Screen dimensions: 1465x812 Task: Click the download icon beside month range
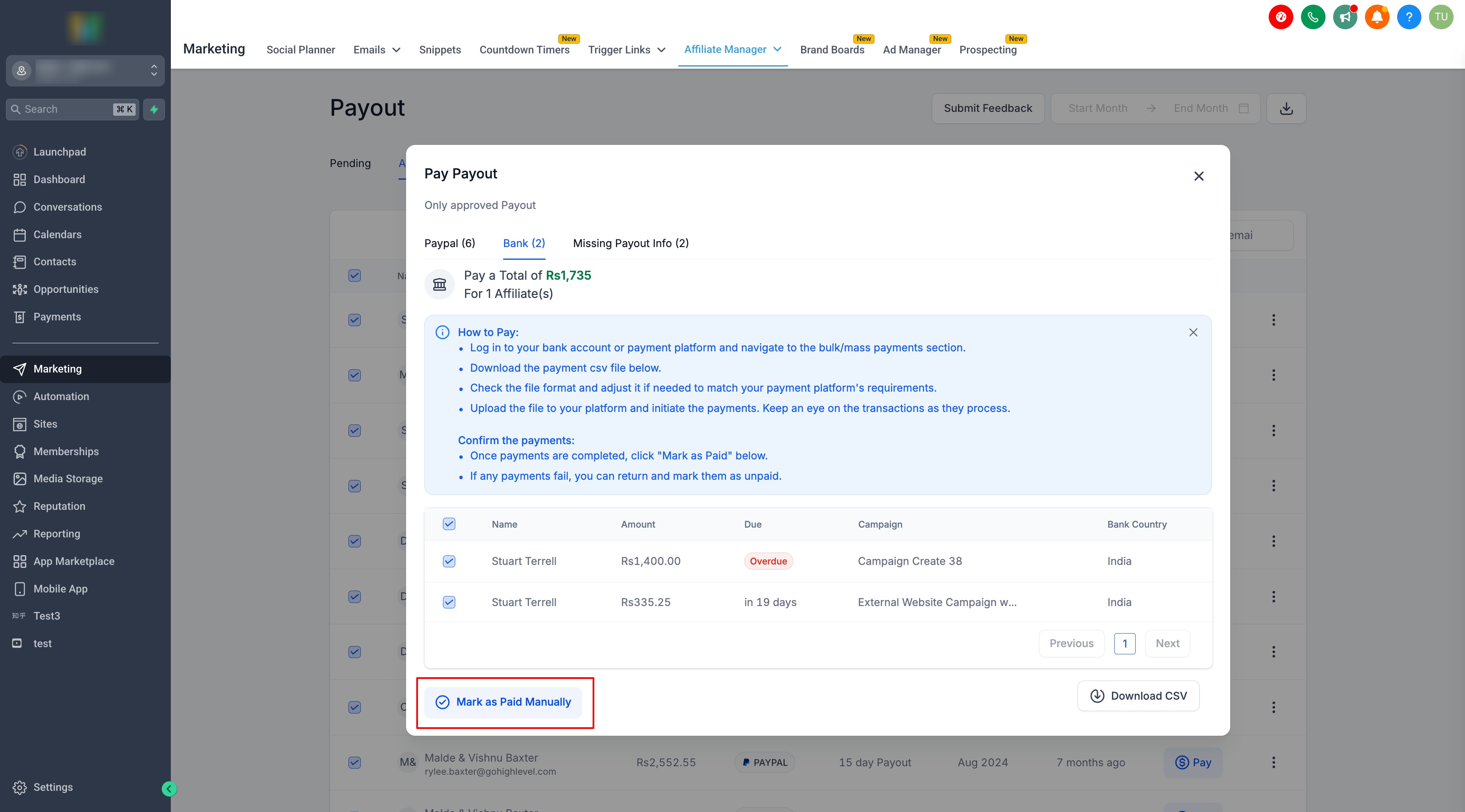click(x=1286, y=108)
